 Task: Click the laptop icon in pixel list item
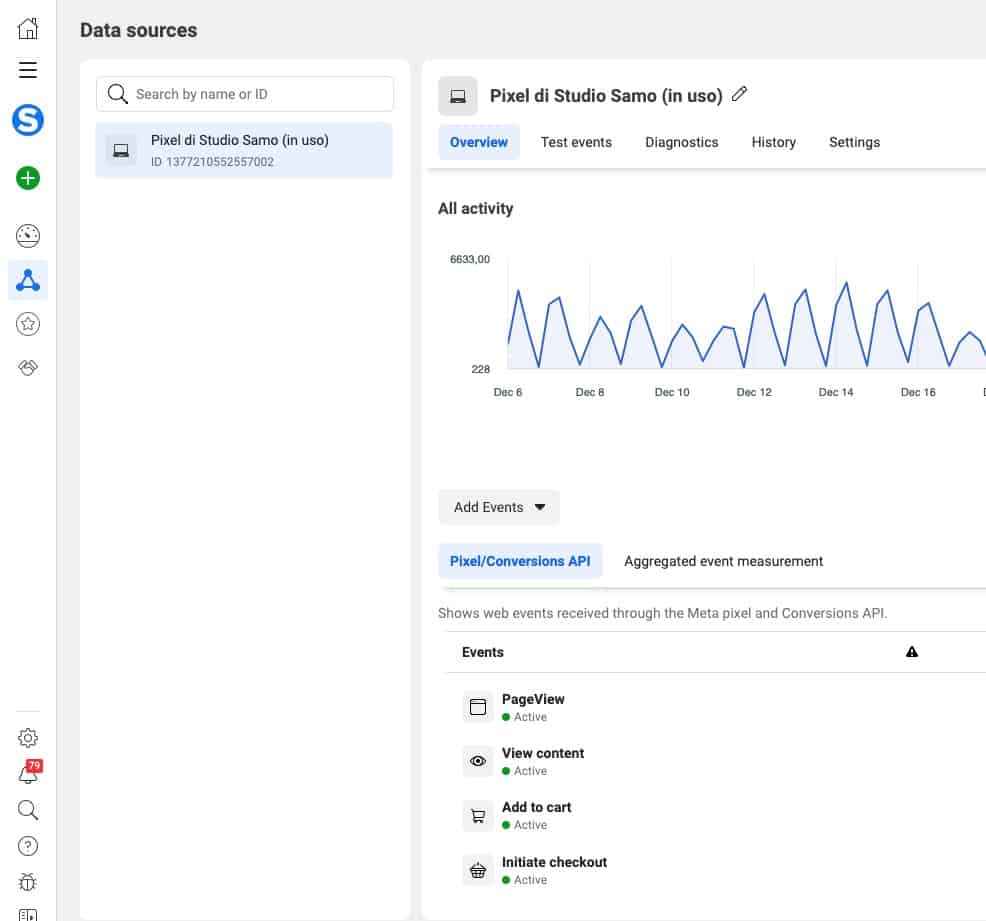click(x=121, y=150)
